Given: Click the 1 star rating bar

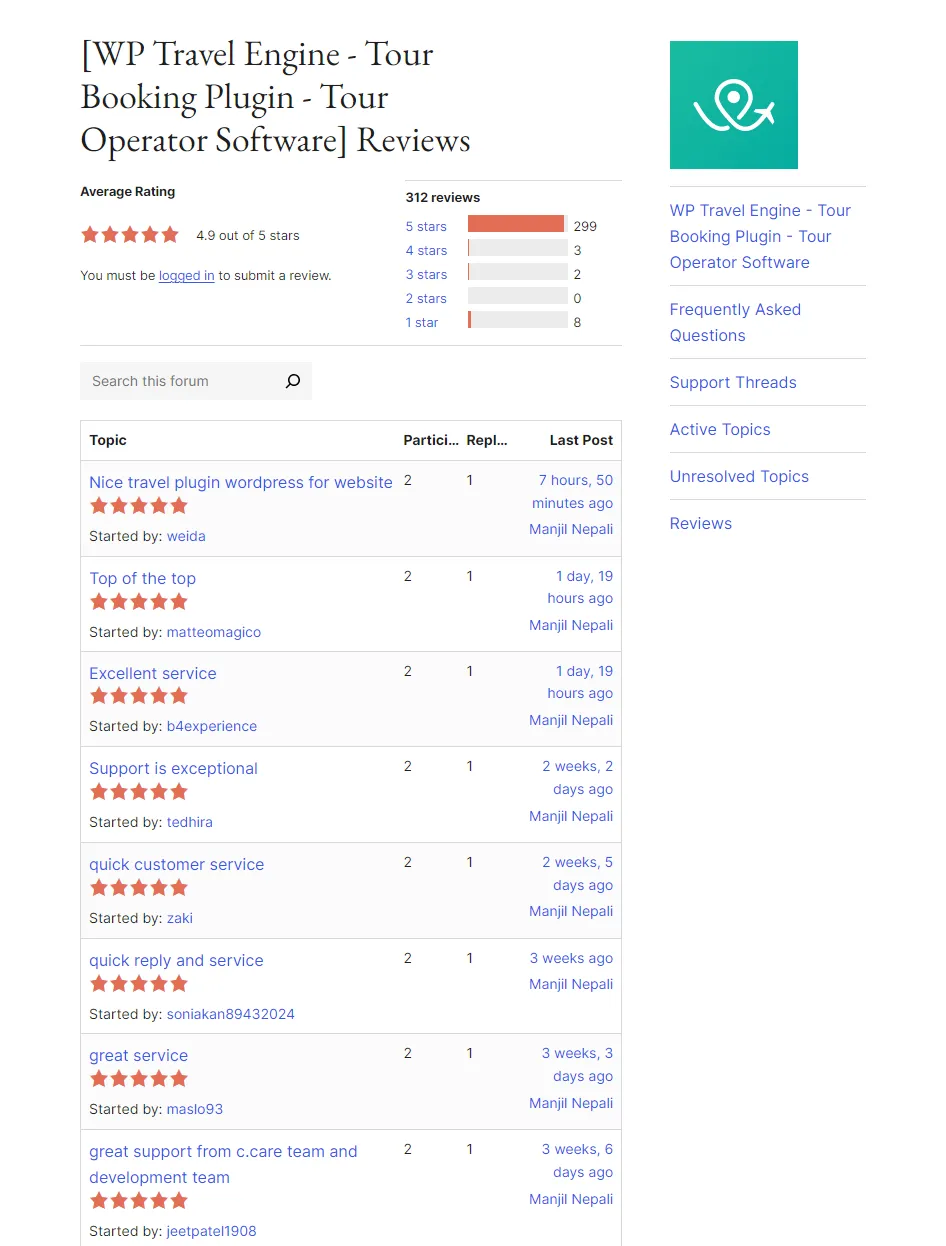Looking at the screenshot, I should click(x=518, y=320).
